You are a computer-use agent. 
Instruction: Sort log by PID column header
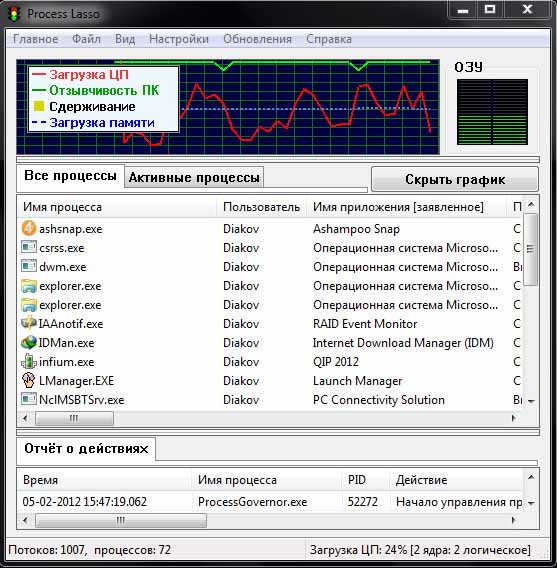click(365, 480)
